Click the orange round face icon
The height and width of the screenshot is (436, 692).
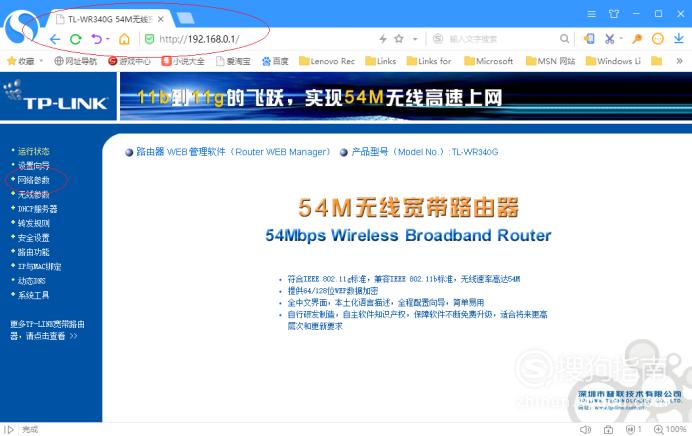(658, 39)
